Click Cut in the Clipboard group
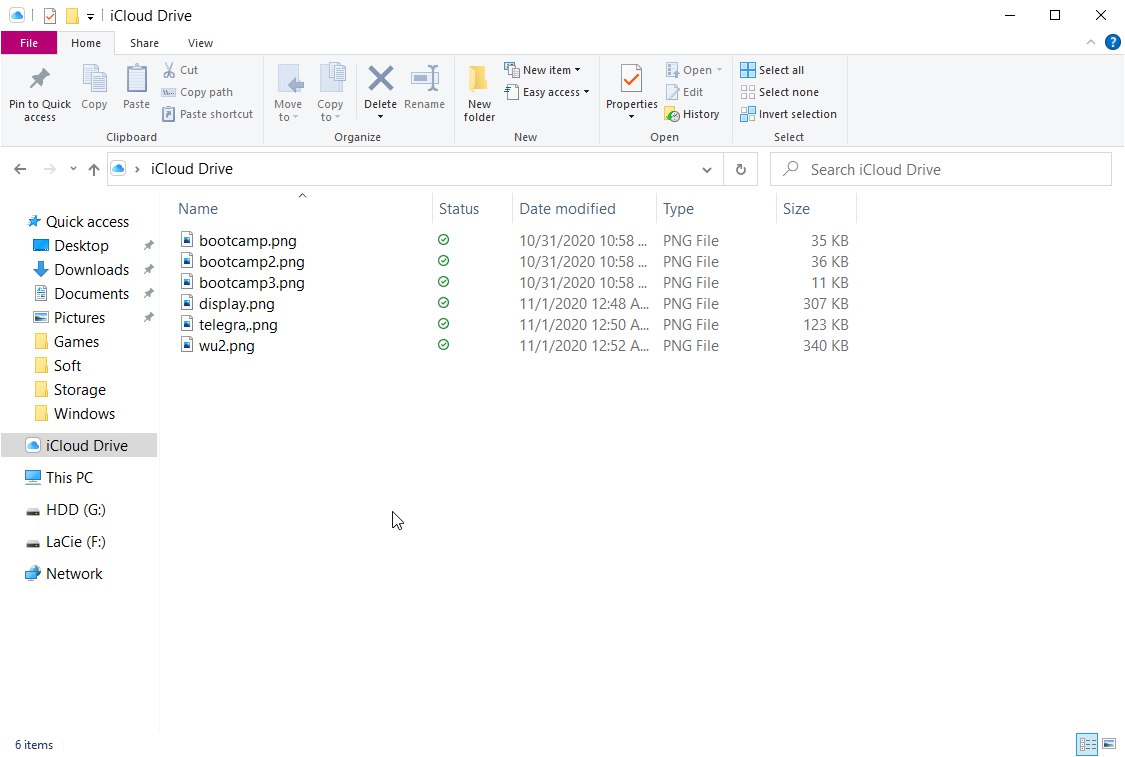Image resolution: width=1125 pixels, height=757 pixels. click(x=180, y=70)
